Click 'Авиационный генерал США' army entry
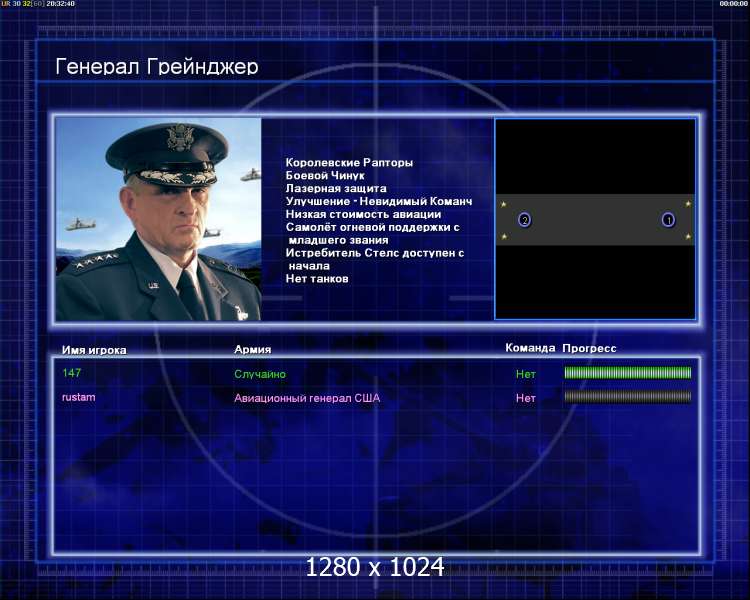 point(307,398)
